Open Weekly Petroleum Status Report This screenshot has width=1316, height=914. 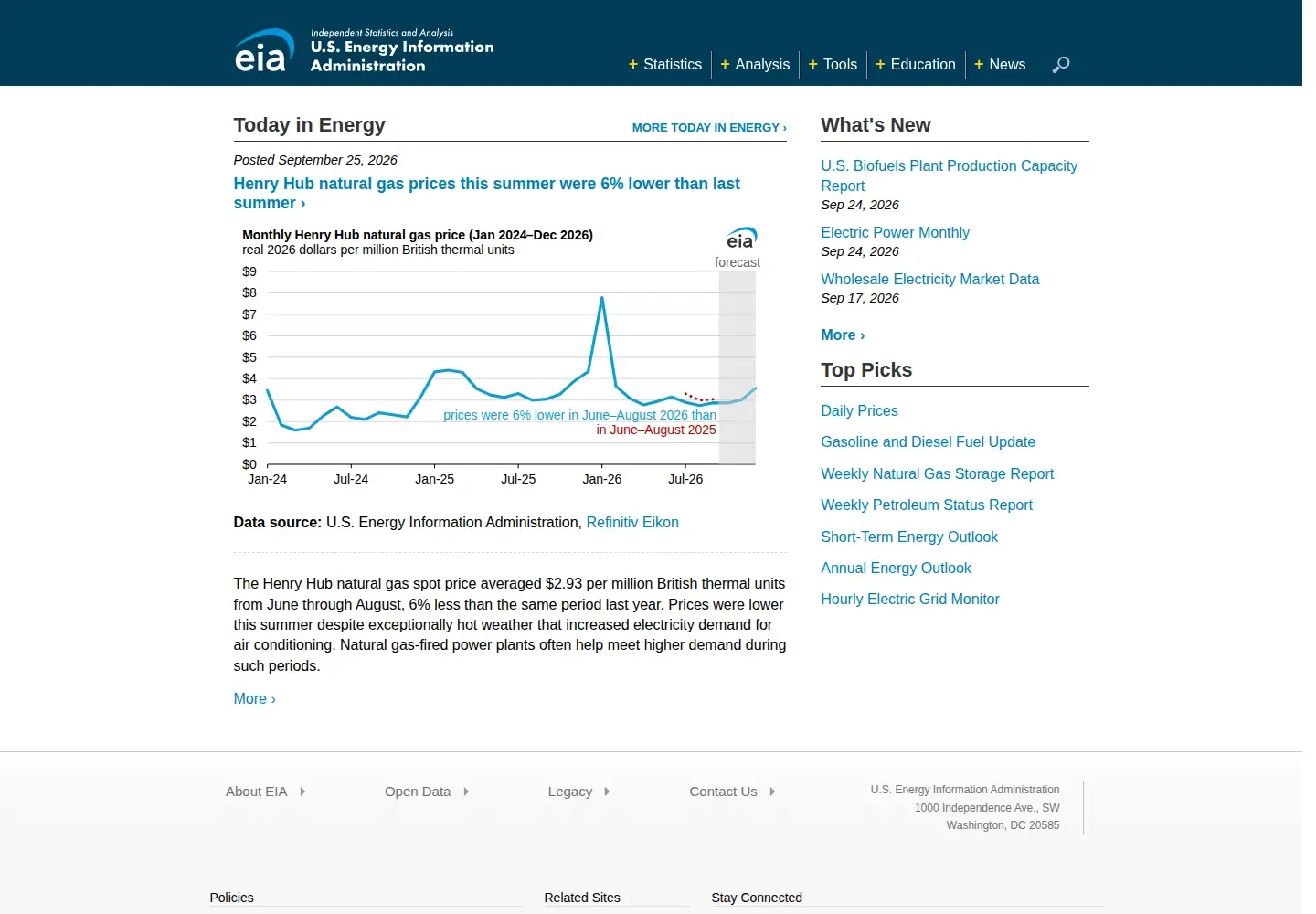click(927, 505)
